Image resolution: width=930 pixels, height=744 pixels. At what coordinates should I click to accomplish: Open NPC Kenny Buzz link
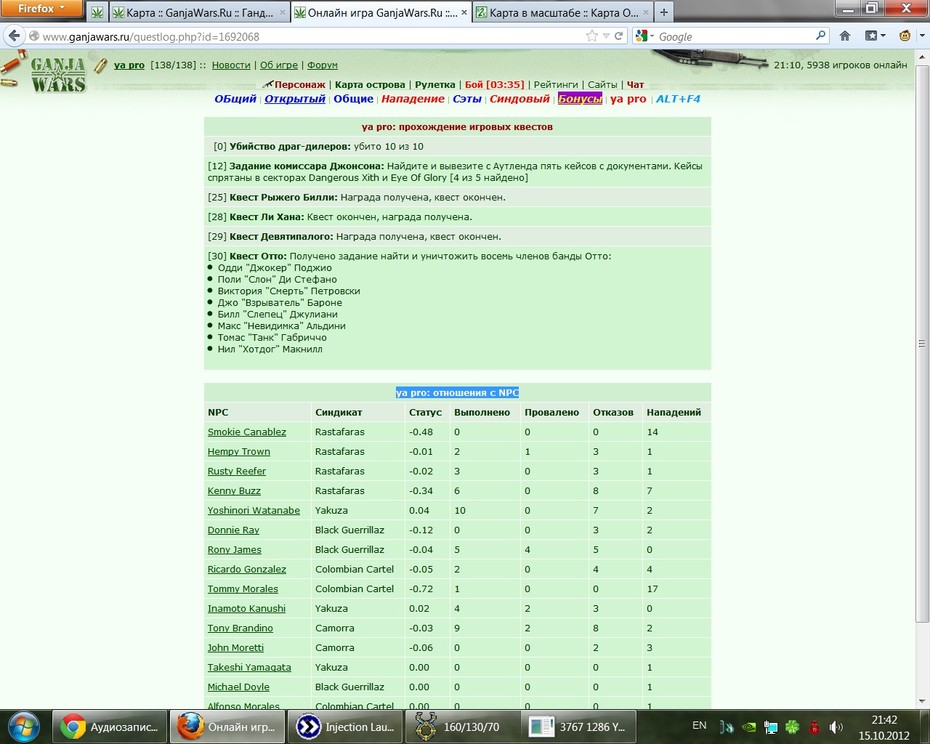pyautogui.click(x=234, y=491)
